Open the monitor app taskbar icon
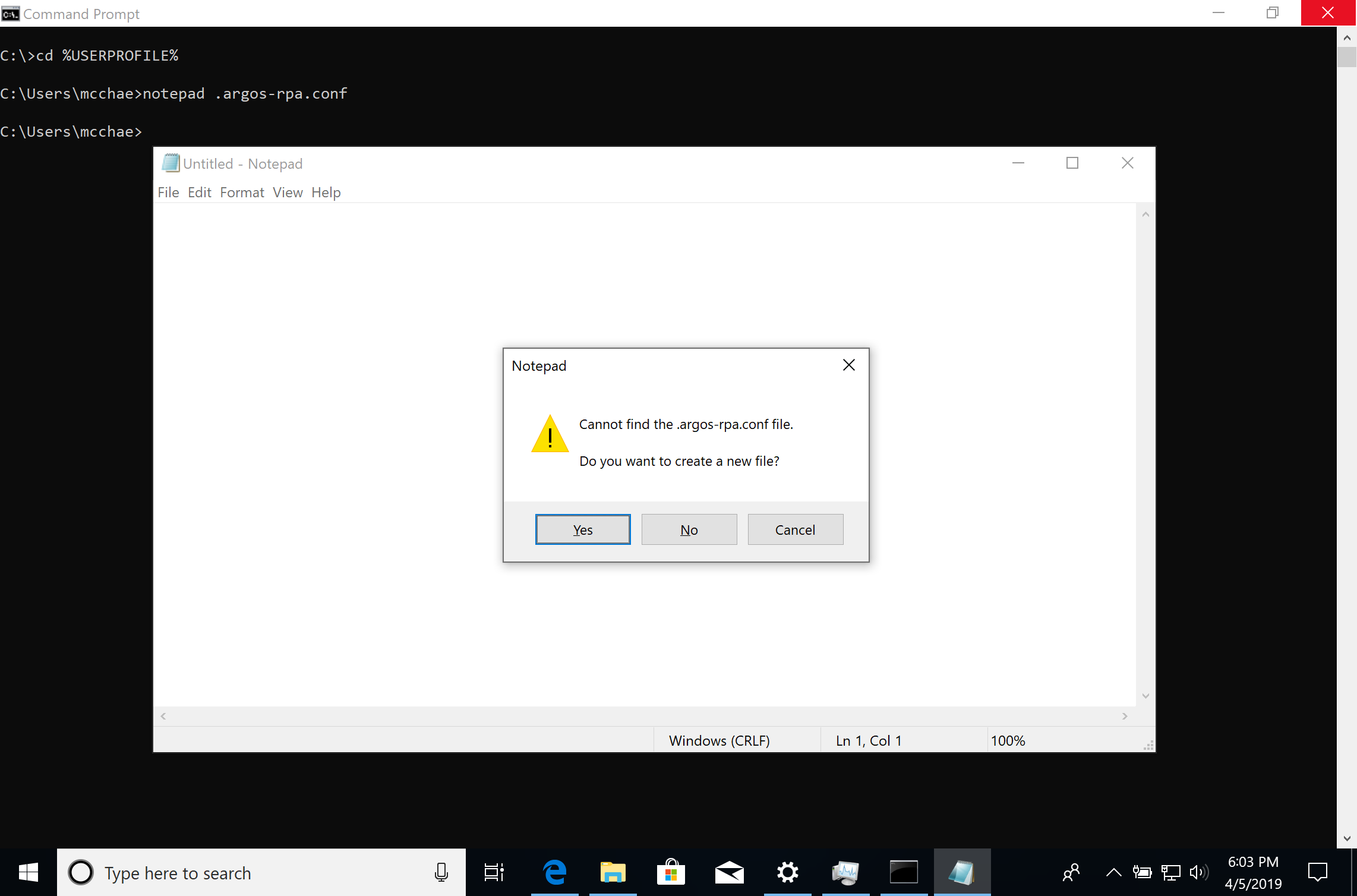The width and height of the screenshot is (1357, 896). (846, 872)
